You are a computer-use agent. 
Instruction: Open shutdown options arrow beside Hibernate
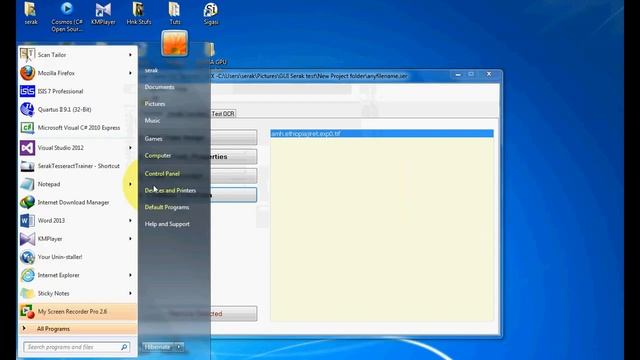[x=179, y=347]
